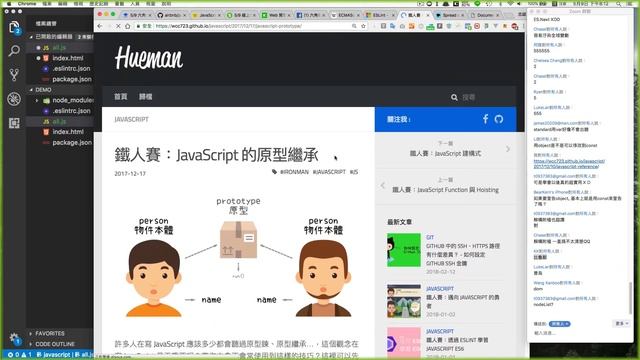Open index.html in the DEMO folder
640x360 pixels.
[x=61, y=132]
